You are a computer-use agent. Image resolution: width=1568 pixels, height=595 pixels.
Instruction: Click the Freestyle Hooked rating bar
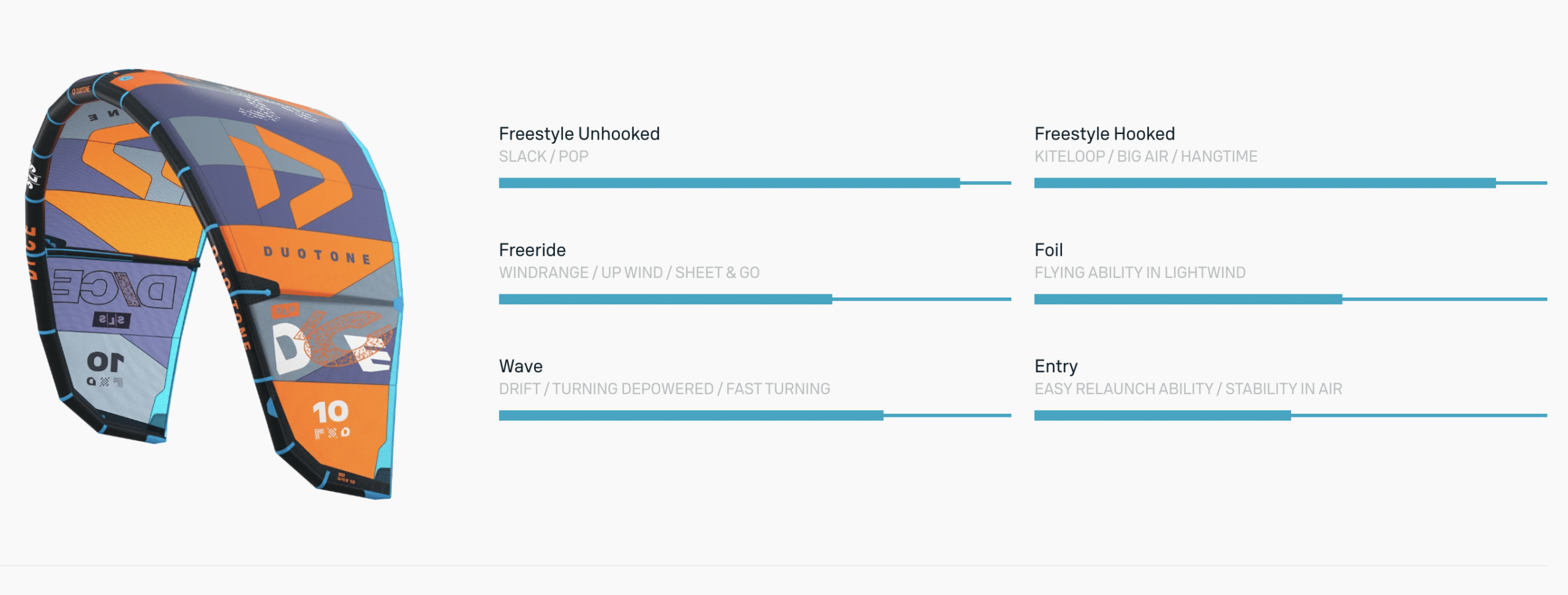[1290, 183]
